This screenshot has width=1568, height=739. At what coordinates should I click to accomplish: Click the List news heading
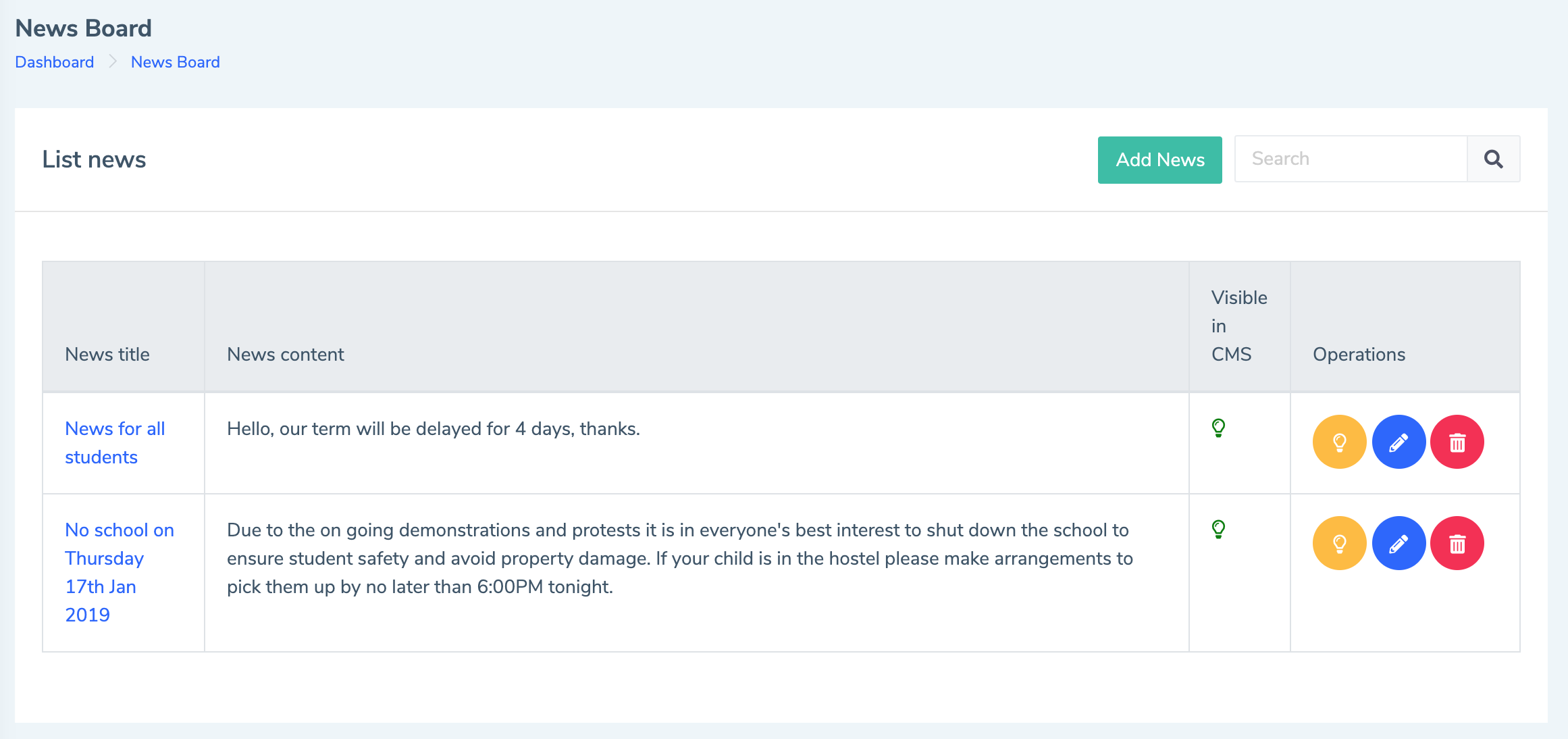pyautogui.click(x=94, y=159)
